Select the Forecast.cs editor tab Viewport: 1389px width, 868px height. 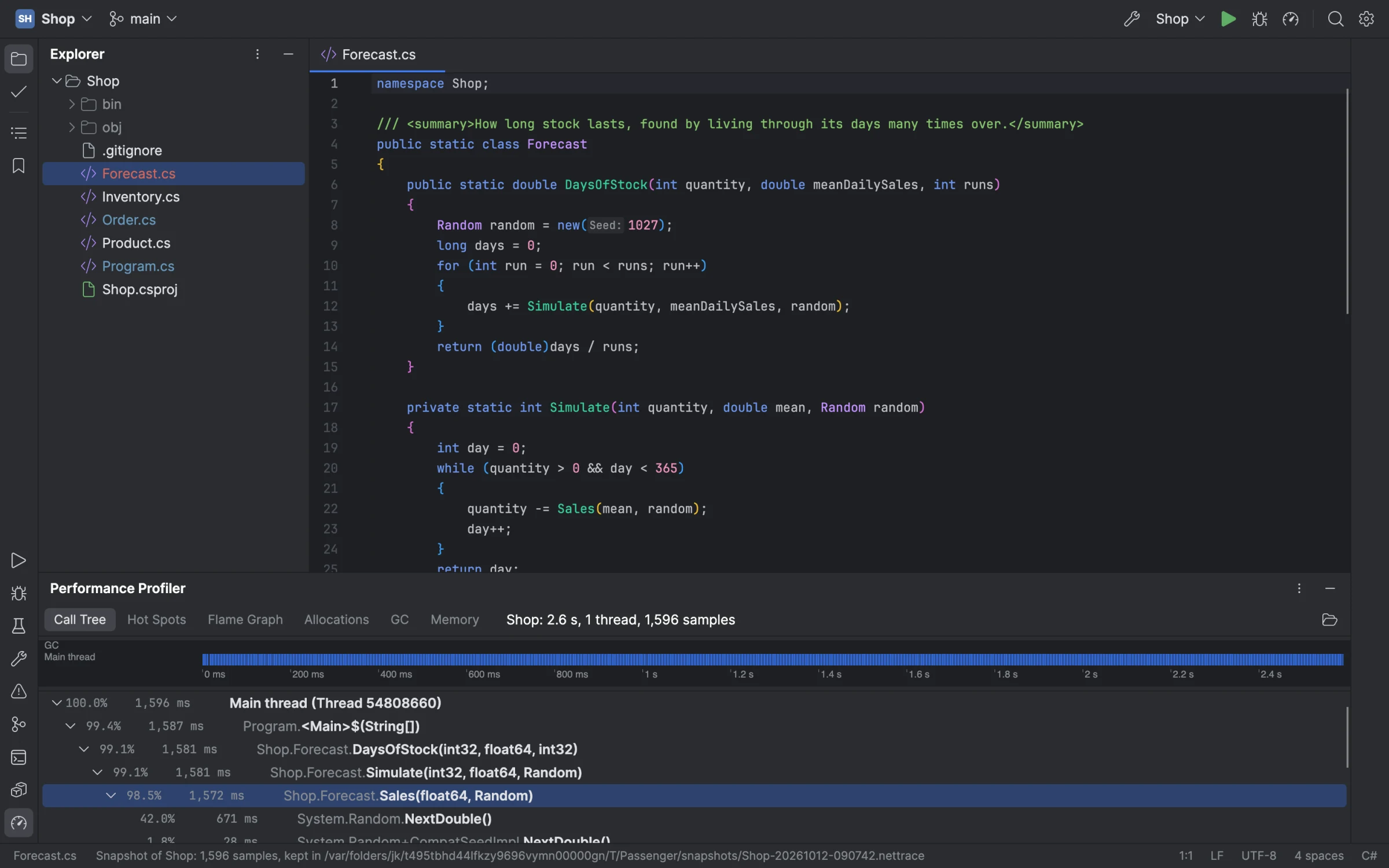tap(377, 55)
